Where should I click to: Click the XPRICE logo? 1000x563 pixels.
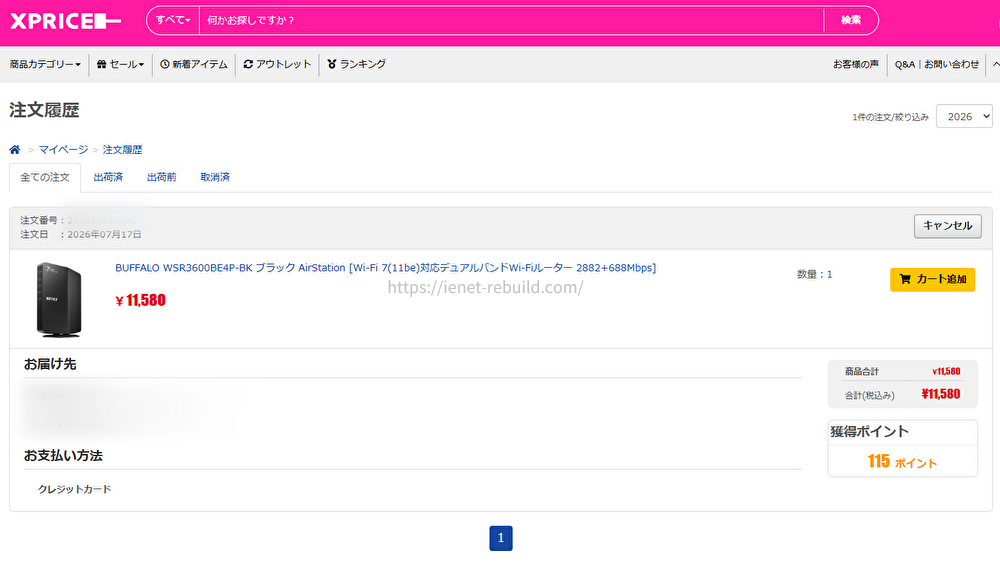point(65,21)
